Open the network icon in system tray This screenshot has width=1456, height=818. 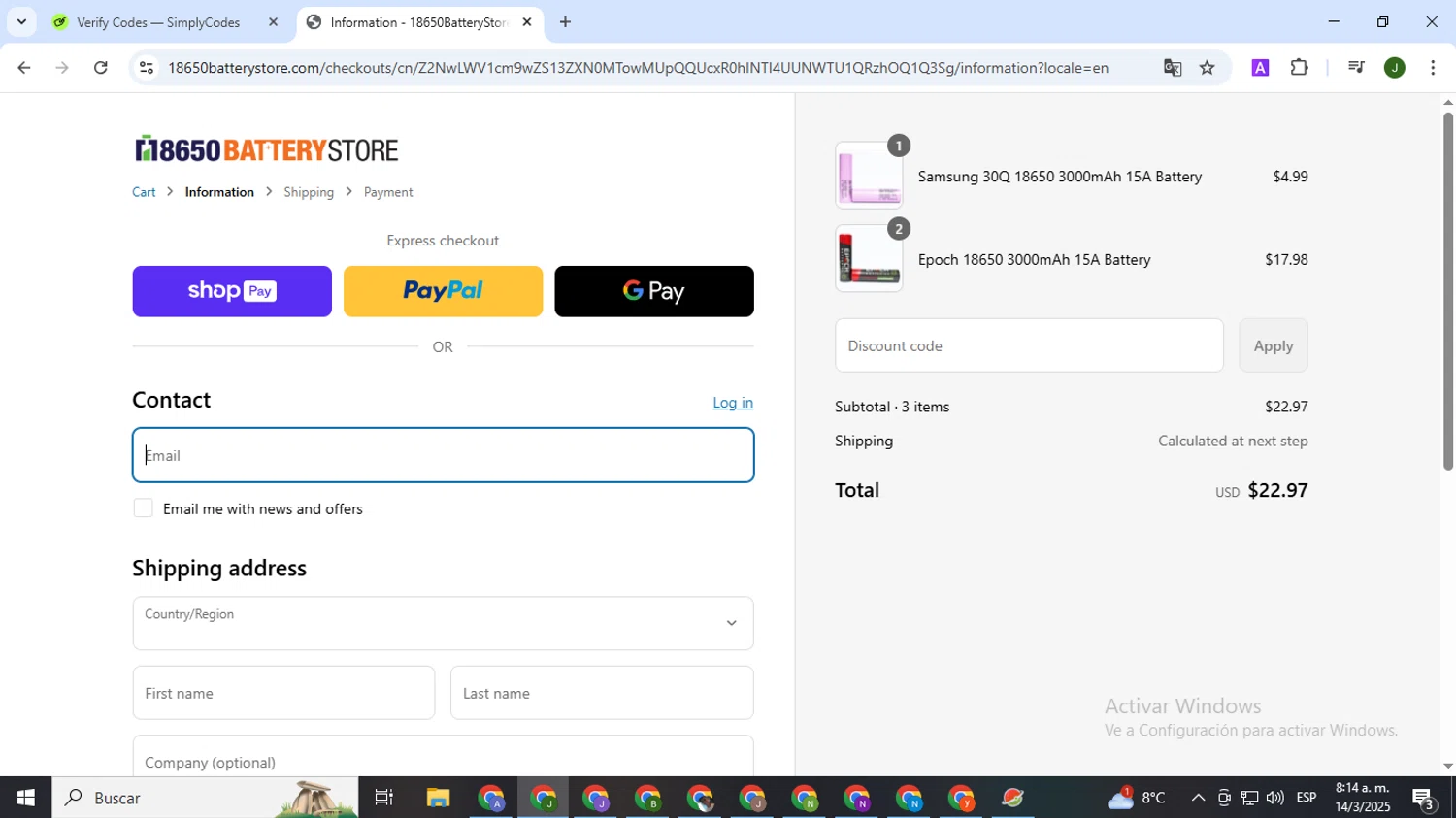pyautogui.click(x=1249, y=798)
